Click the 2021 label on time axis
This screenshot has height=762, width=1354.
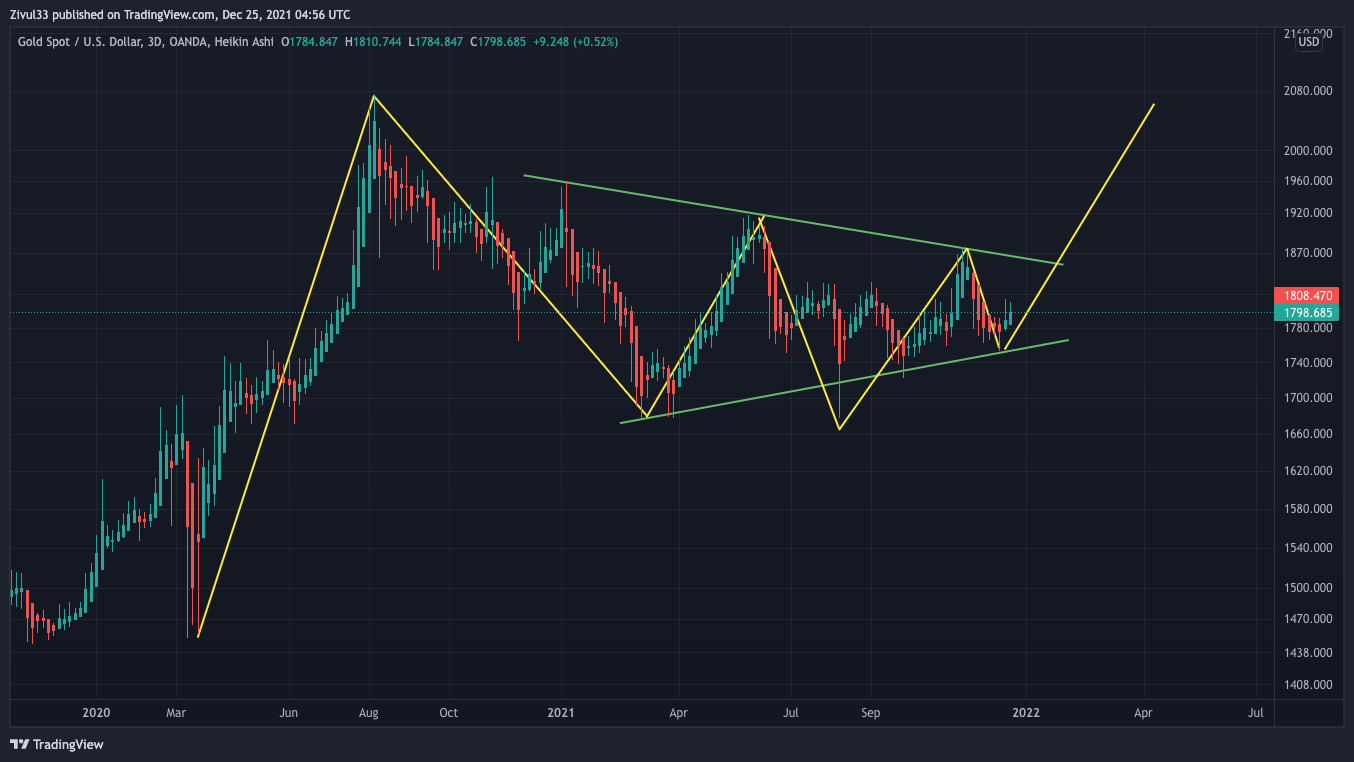561,713
